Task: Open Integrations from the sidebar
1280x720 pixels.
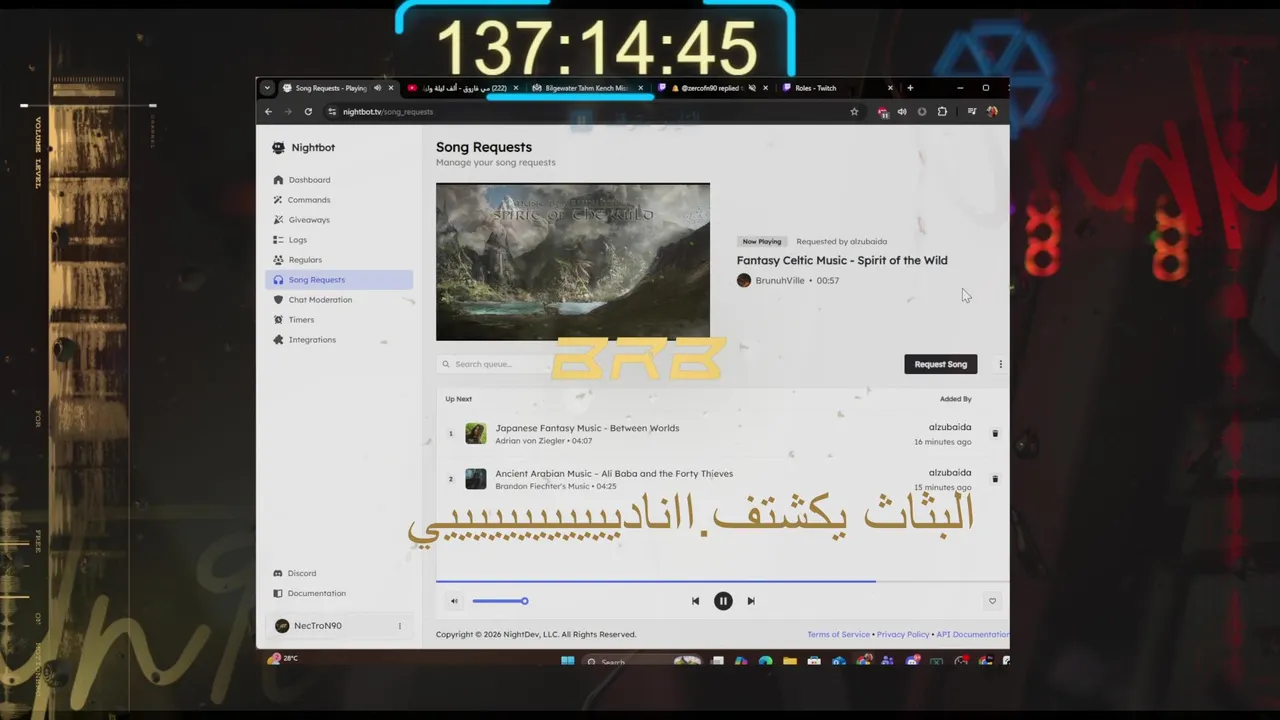Action: pyautogui.click(x=339, y=340)
